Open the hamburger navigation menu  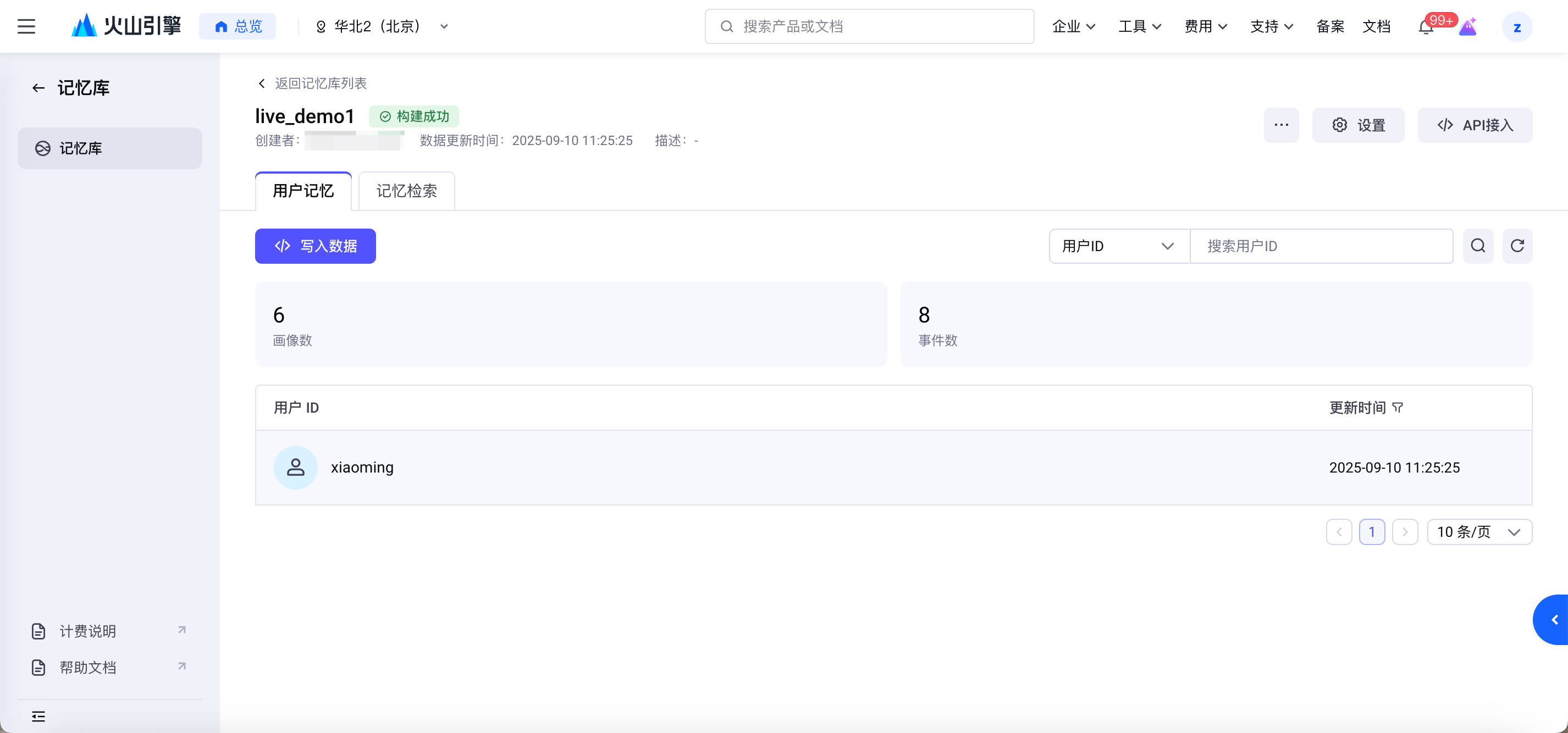coord(26,26)
